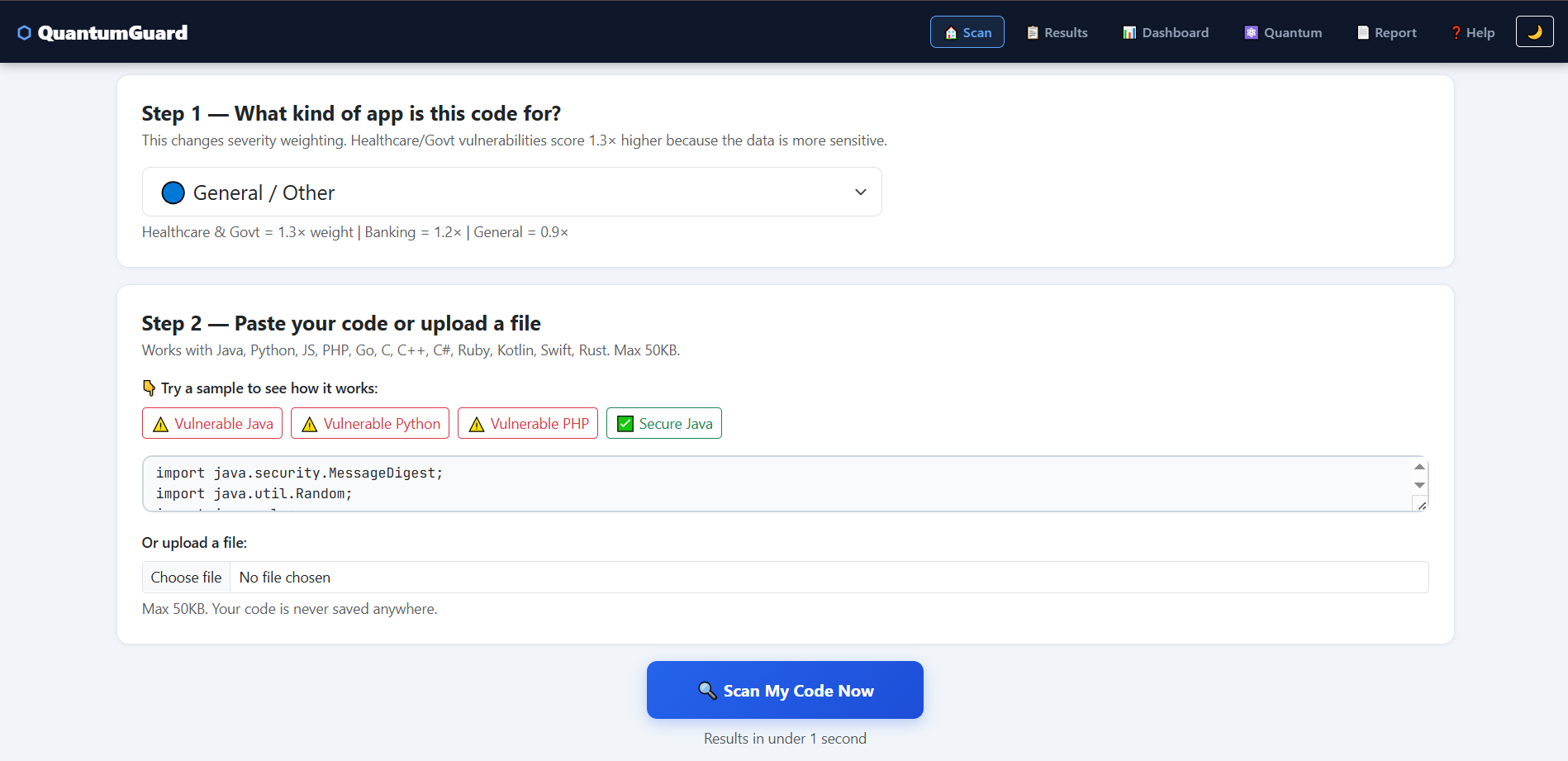Click the 'Results in under 1 second' text

[785, 738]
